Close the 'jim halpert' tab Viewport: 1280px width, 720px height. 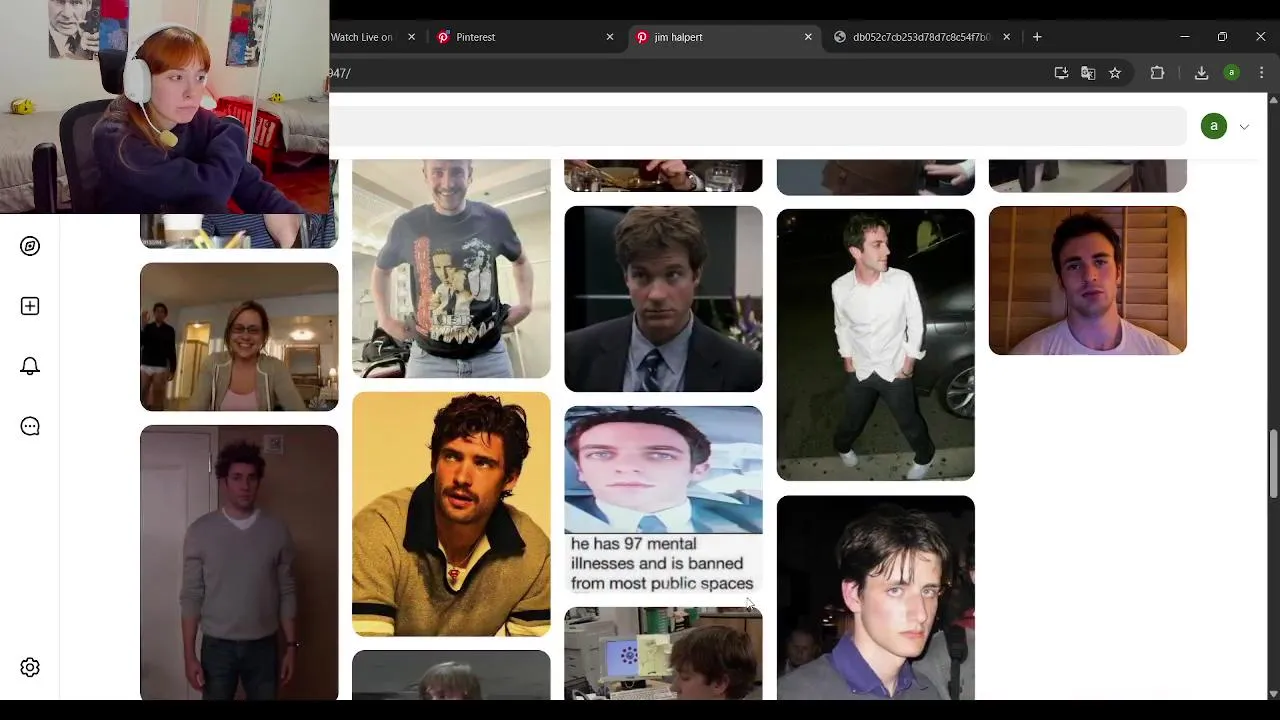pos(808,37)
